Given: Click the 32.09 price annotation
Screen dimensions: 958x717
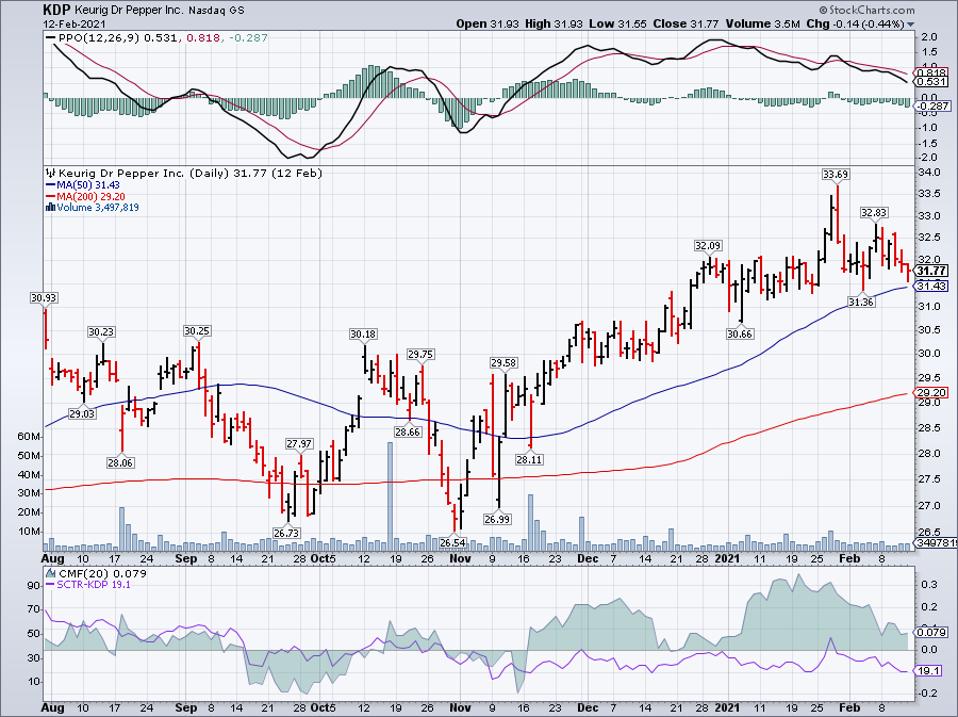Looking at the screenshot, I should click(708, 246).
